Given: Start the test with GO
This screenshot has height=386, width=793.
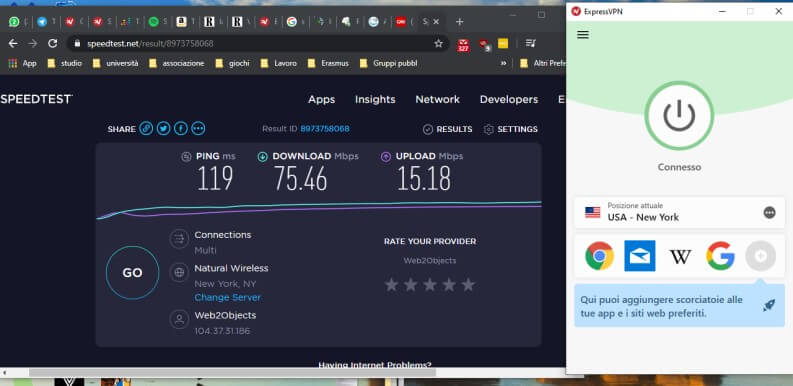Looking at the screenshot, I should coord(133,273).
